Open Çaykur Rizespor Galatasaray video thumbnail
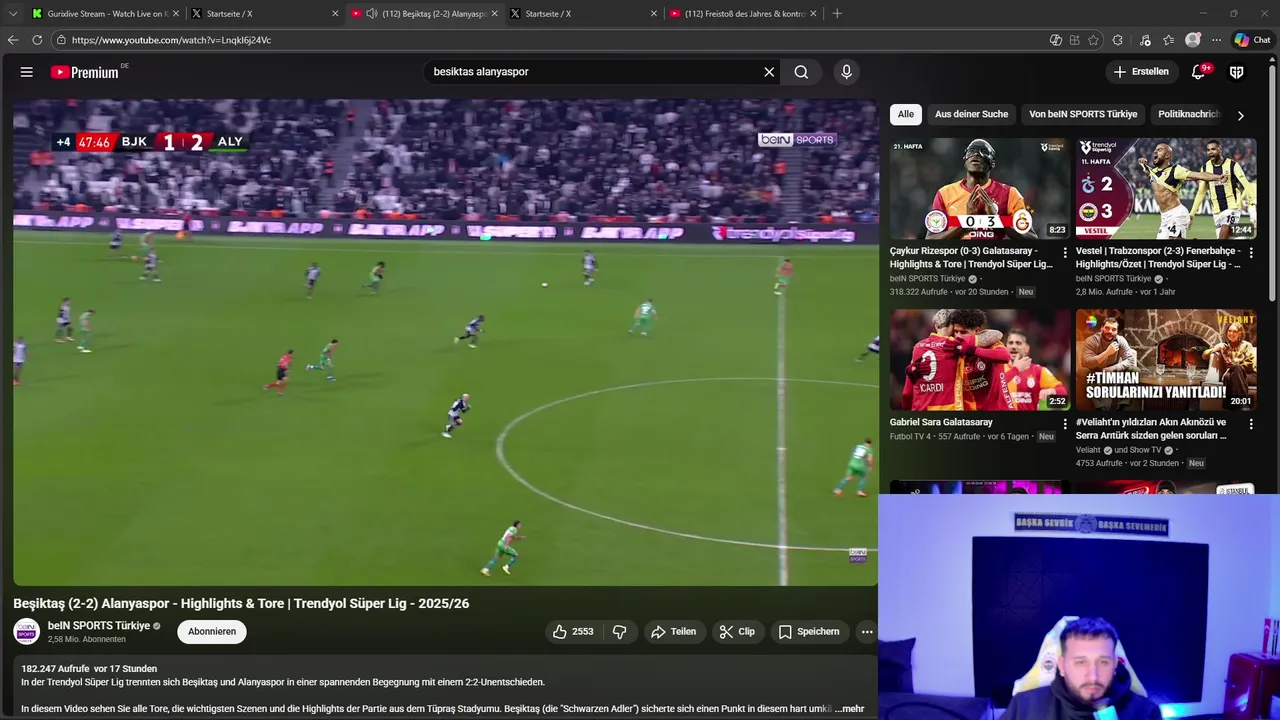The image size is (1280, 720). click(980, 188)
